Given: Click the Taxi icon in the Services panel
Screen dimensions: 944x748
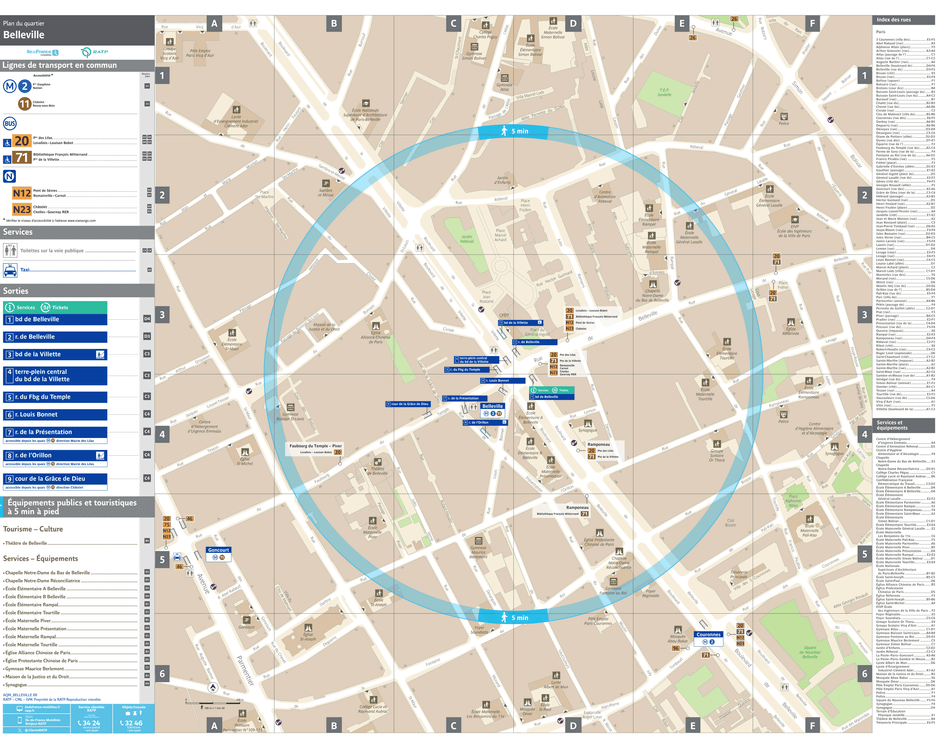Looking at the screenshot, I should (10, 269).
